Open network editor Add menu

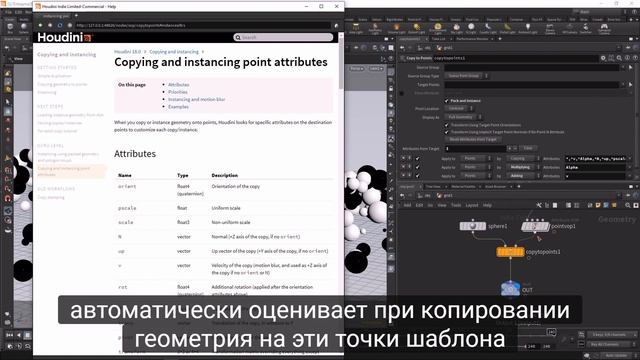(x=407, y=205)
